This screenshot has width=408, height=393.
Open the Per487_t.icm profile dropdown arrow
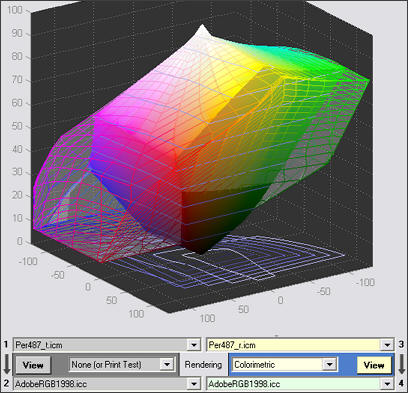pos(194,345)
